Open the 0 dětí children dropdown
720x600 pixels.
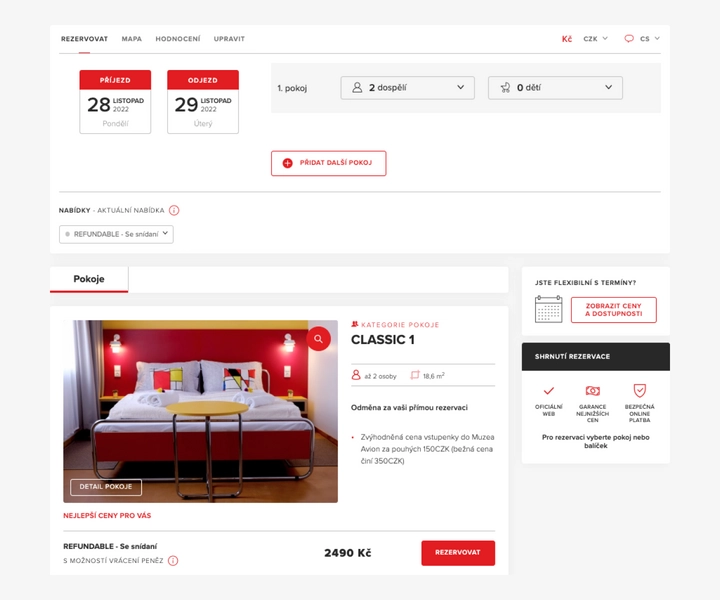coord(555,88)
